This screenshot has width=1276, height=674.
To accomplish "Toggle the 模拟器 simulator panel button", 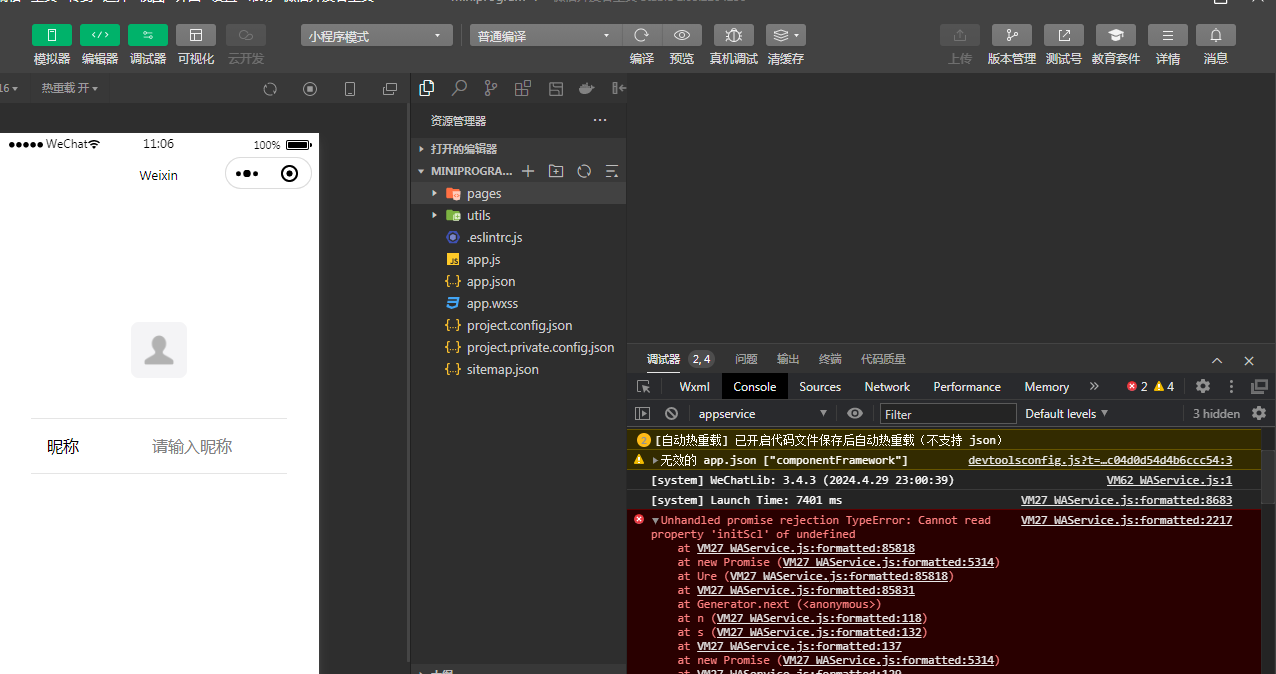I will (52, 35).
